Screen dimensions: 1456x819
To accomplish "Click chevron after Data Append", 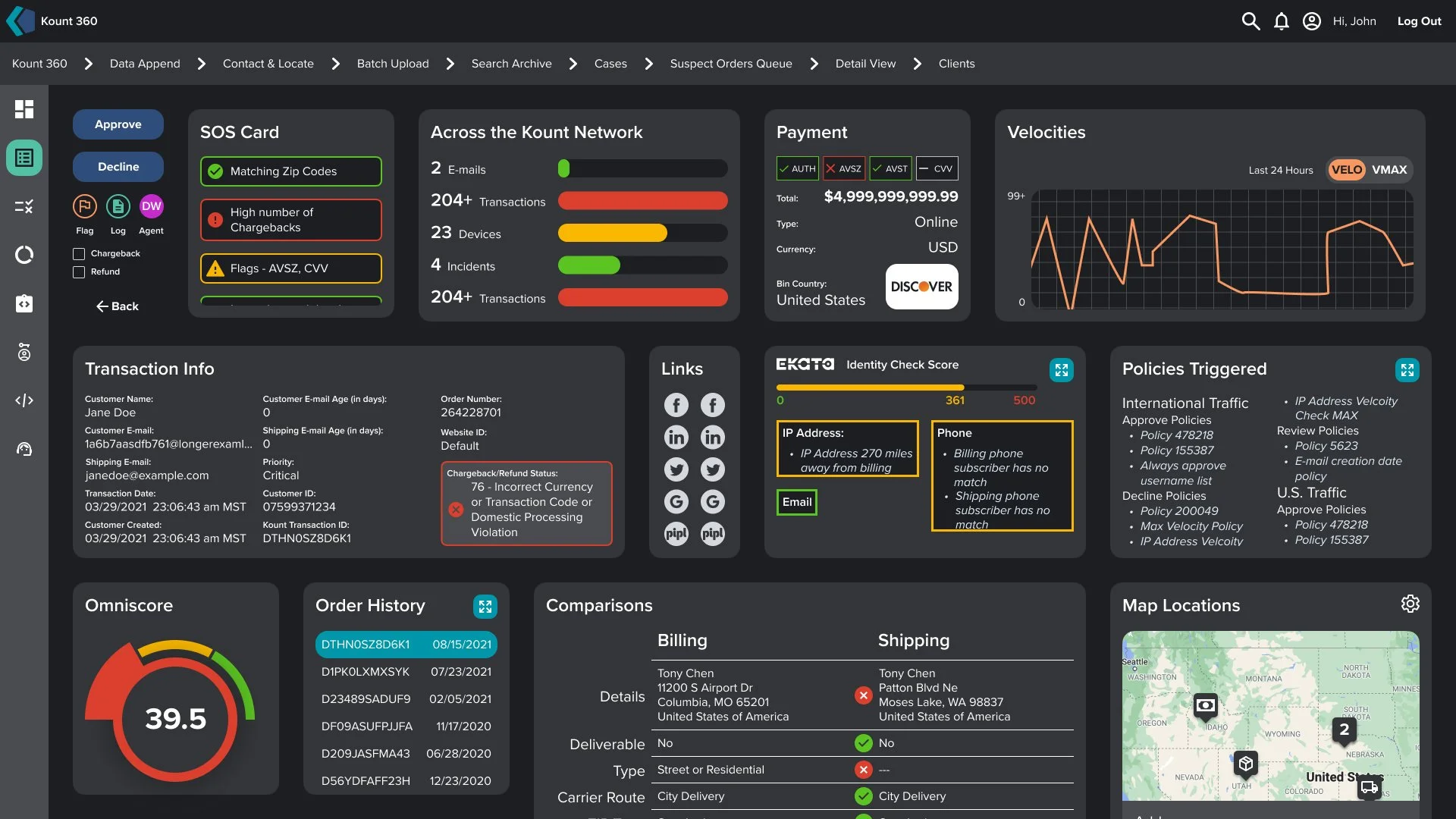I will tap(202, 64).
